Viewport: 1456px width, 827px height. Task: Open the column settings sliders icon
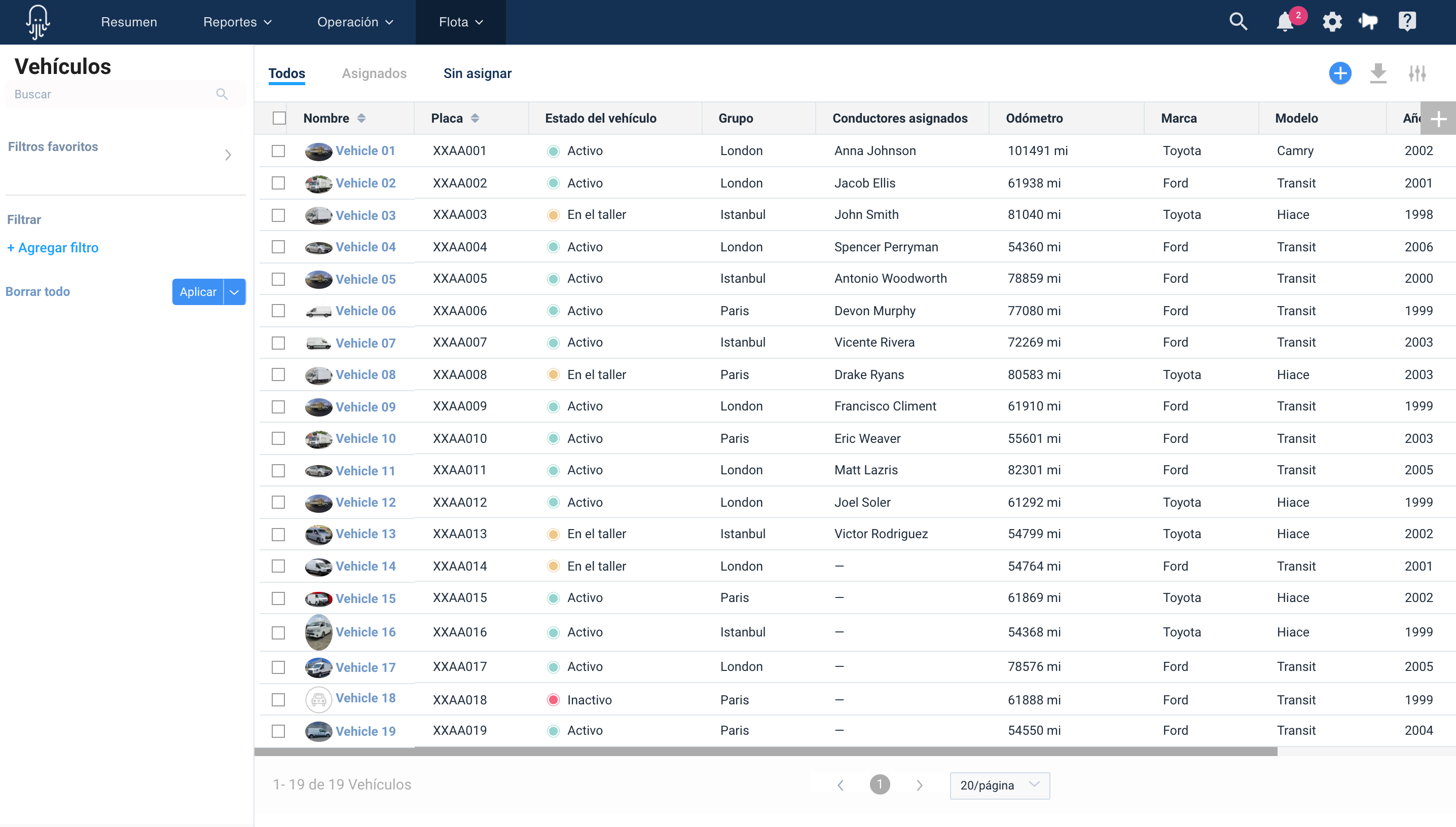1417,72
